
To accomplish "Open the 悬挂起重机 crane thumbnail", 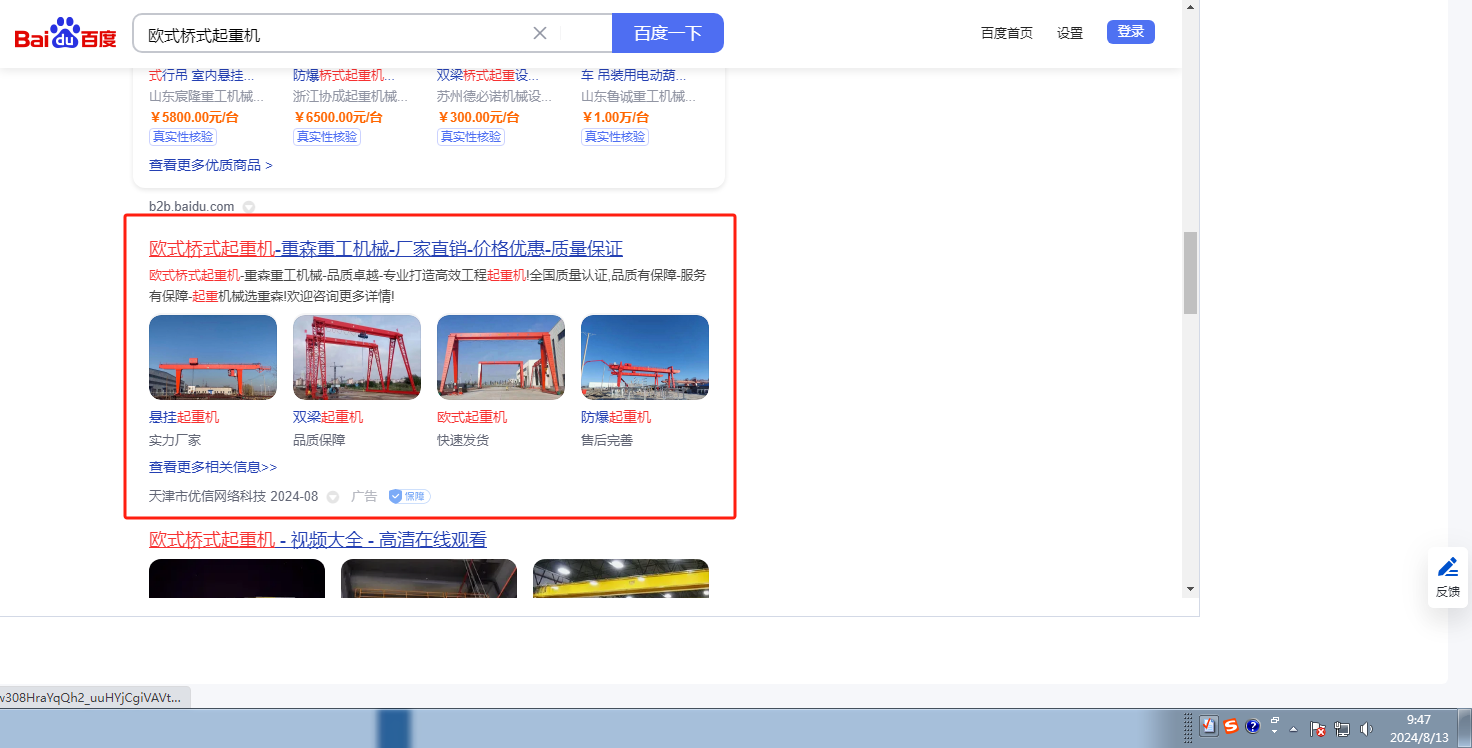I will (213, 358).
